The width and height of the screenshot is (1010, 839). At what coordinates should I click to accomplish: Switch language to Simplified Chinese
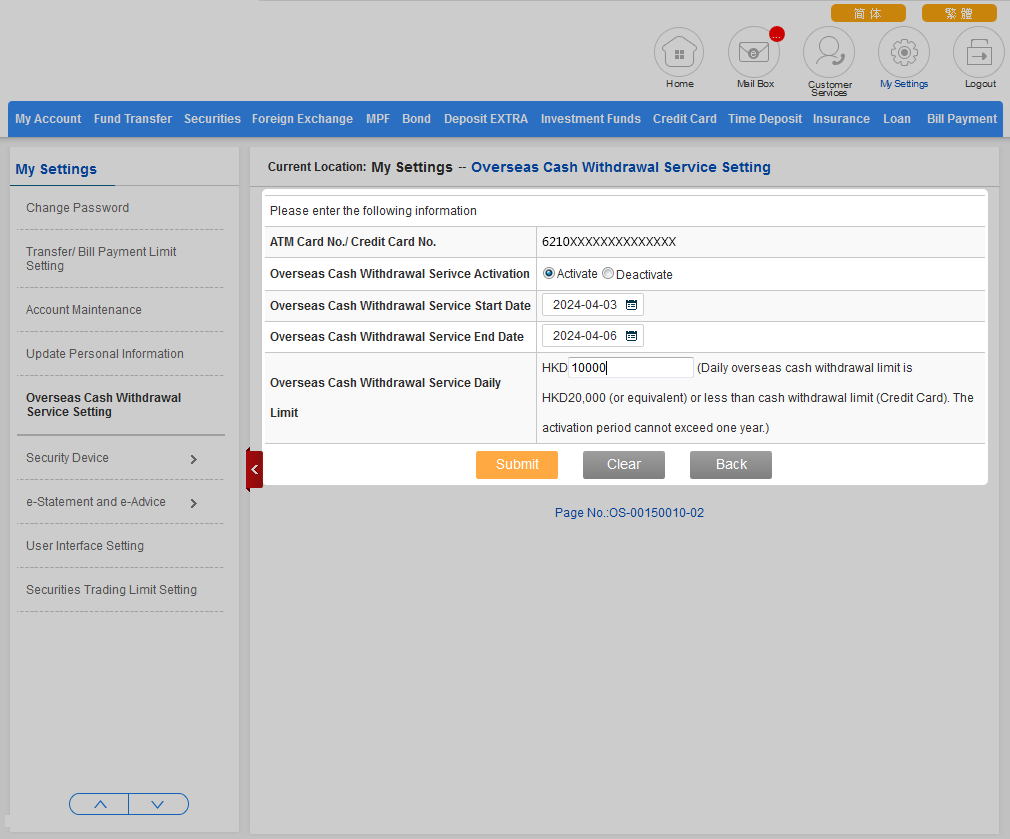tap(867, 13)
